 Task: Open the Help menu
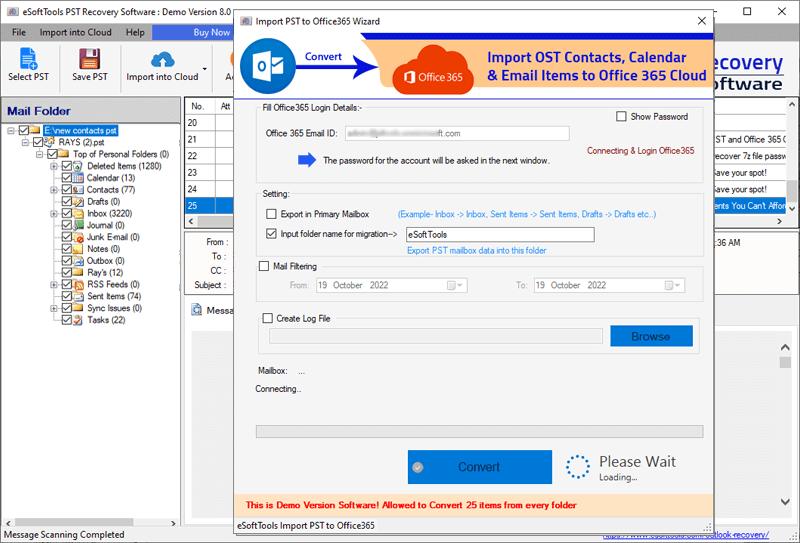point(135,32)
